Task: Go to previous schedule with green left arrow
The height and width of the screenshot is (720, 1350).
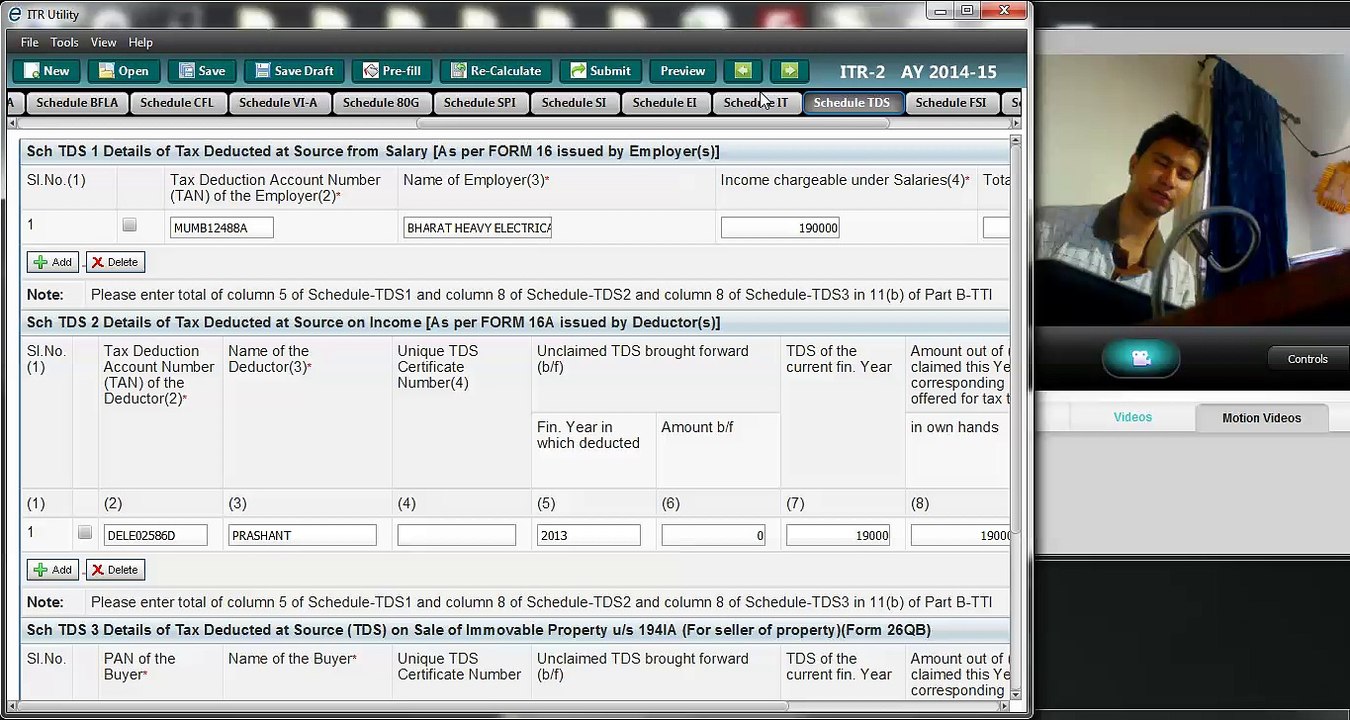Action: coord(743,71)
